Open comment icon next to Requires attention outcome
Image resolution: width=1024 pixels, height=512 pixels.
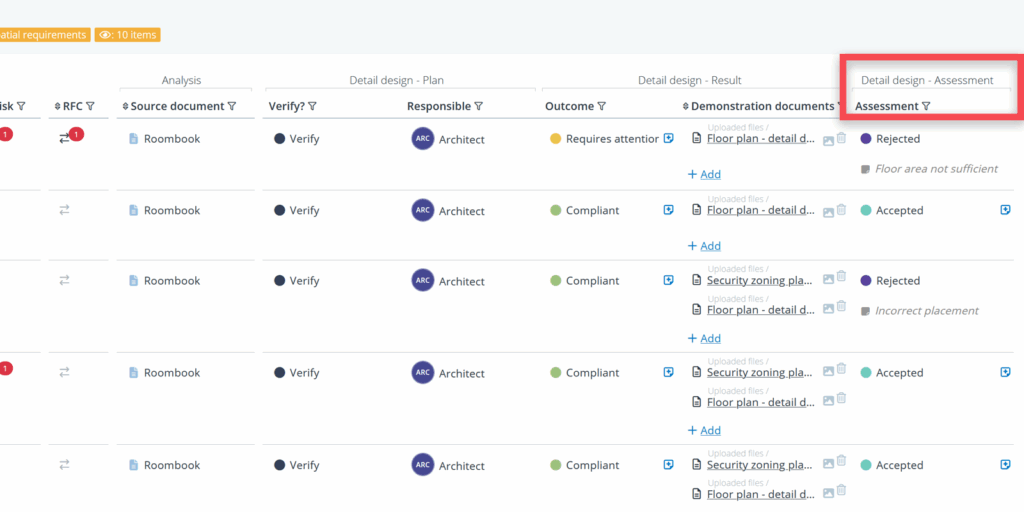[x=668, y=139]
